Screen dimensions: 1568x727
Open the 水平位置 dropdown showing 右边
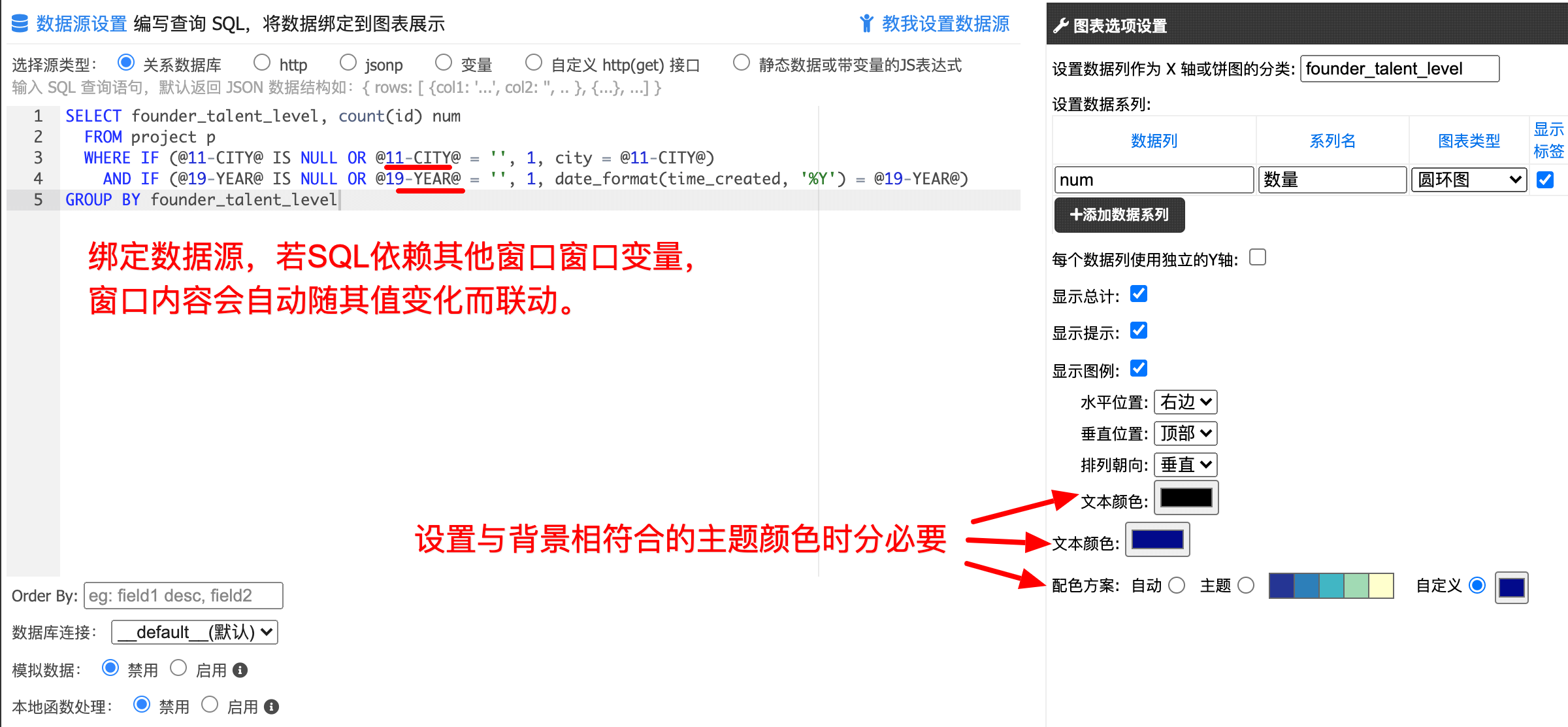click(1186, 402)
